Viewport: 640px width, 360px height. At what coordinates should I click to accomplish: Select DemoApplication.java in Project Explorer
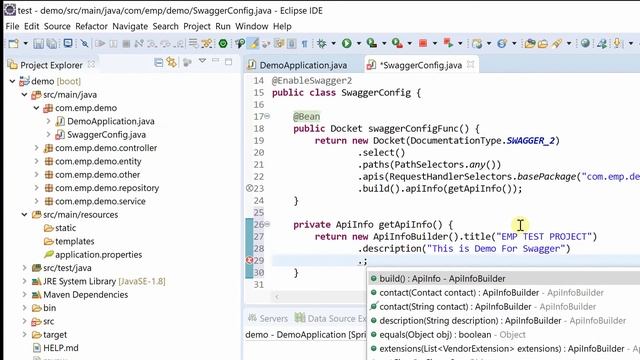click(x=111, y=121)
